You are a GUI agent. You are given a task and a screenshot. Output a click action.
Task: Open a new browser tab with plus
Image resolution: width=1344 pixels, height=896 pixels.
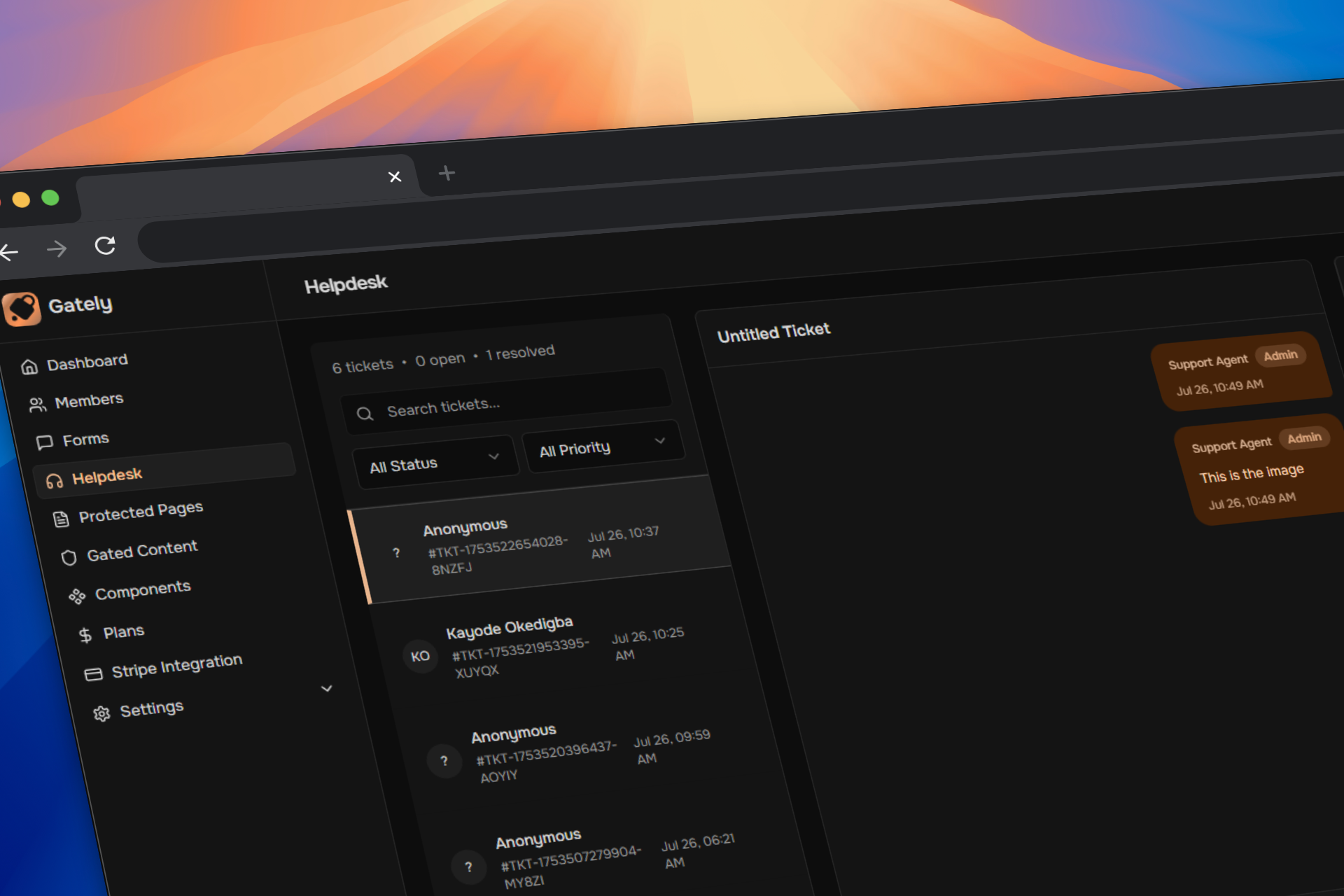pyautogui.click(x=447, y=173)
